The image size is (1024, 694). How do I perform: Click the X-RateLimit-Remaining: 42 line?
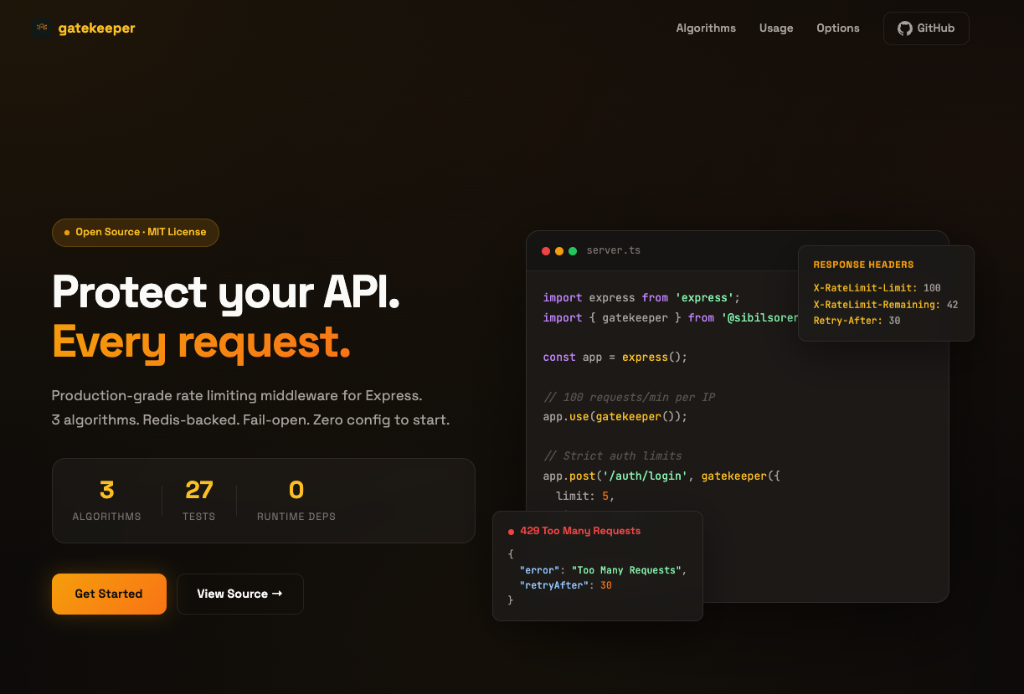click(886, 304)
